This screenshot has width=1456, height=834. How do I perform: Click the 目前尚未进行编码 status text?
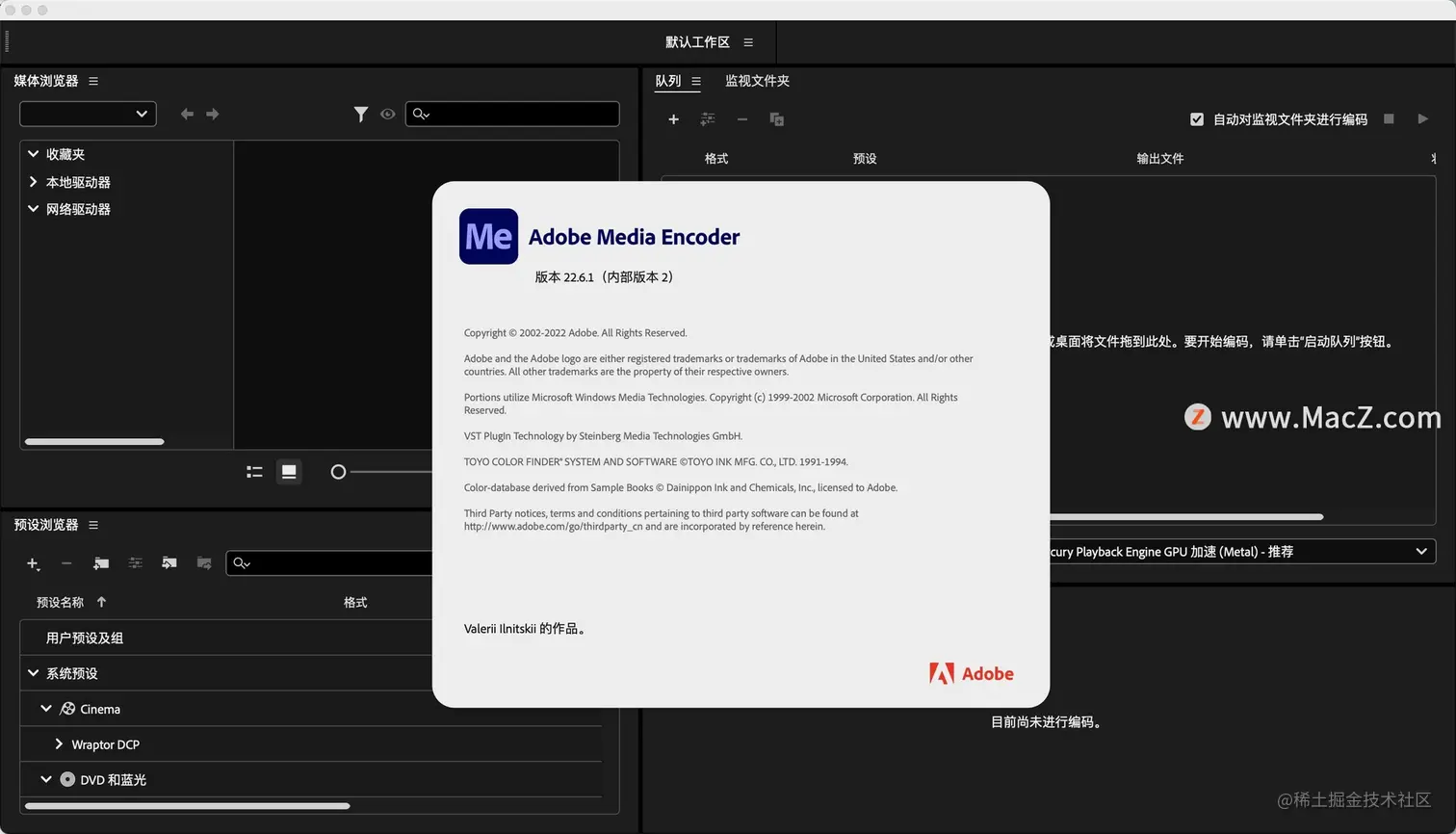1047,722
